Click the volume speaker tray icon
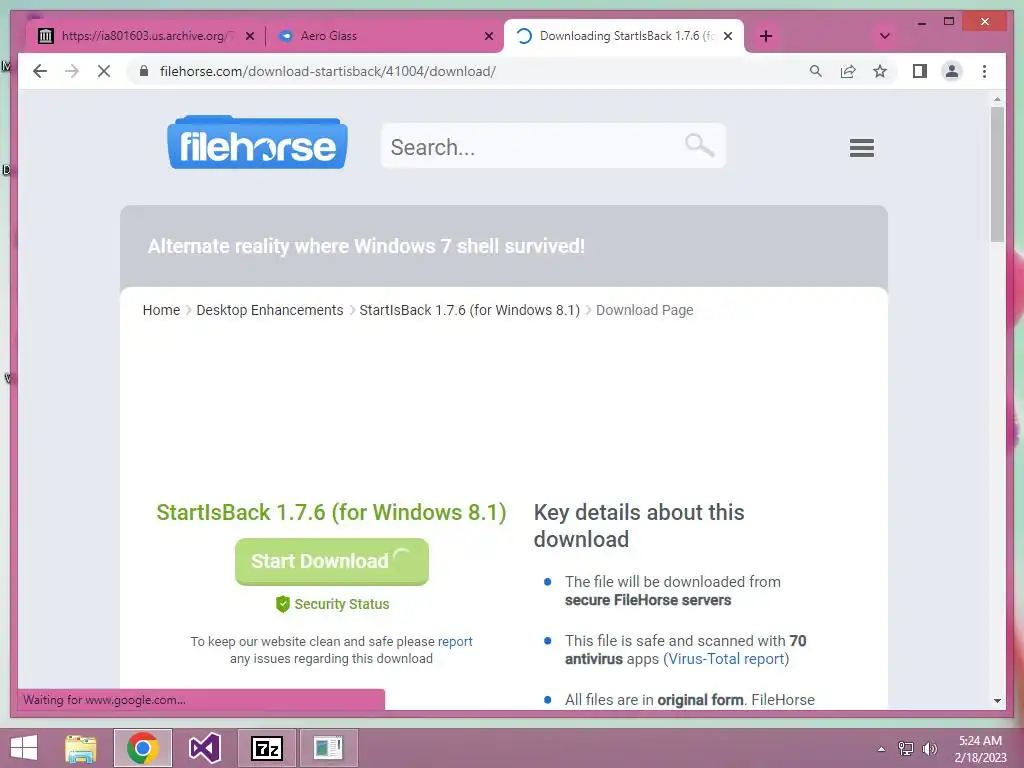This screenshot has width=1024, height=768. tap(929, 749)
